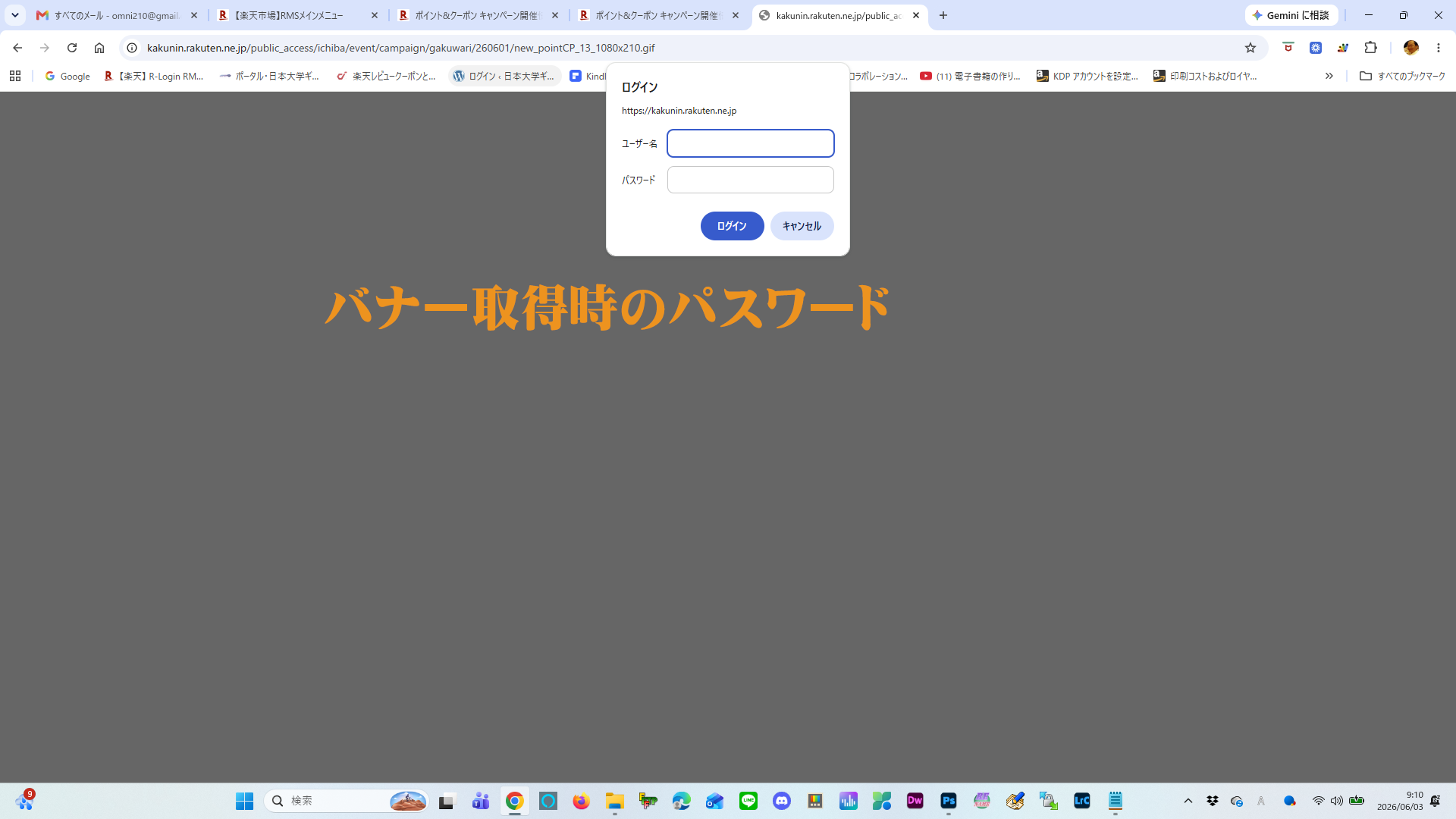Open the browser home page icon
Image resolution: width=1456 pixels, height=819 pixels.
(x=99, y=48)
